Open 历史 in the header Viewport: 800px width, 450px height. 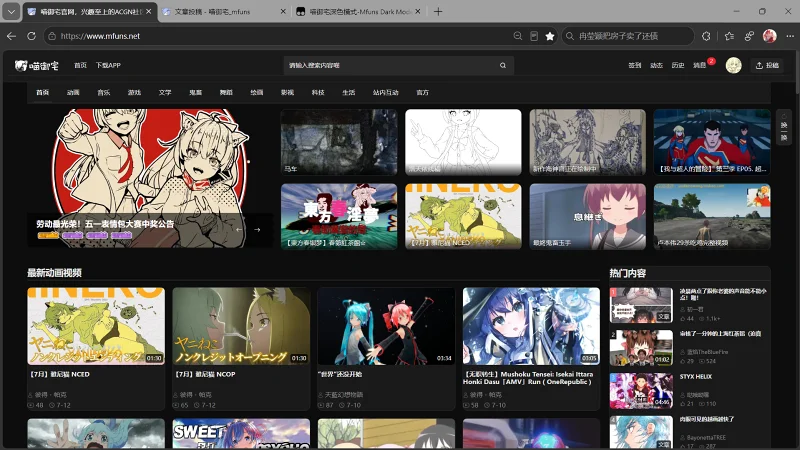coord(678,65)
